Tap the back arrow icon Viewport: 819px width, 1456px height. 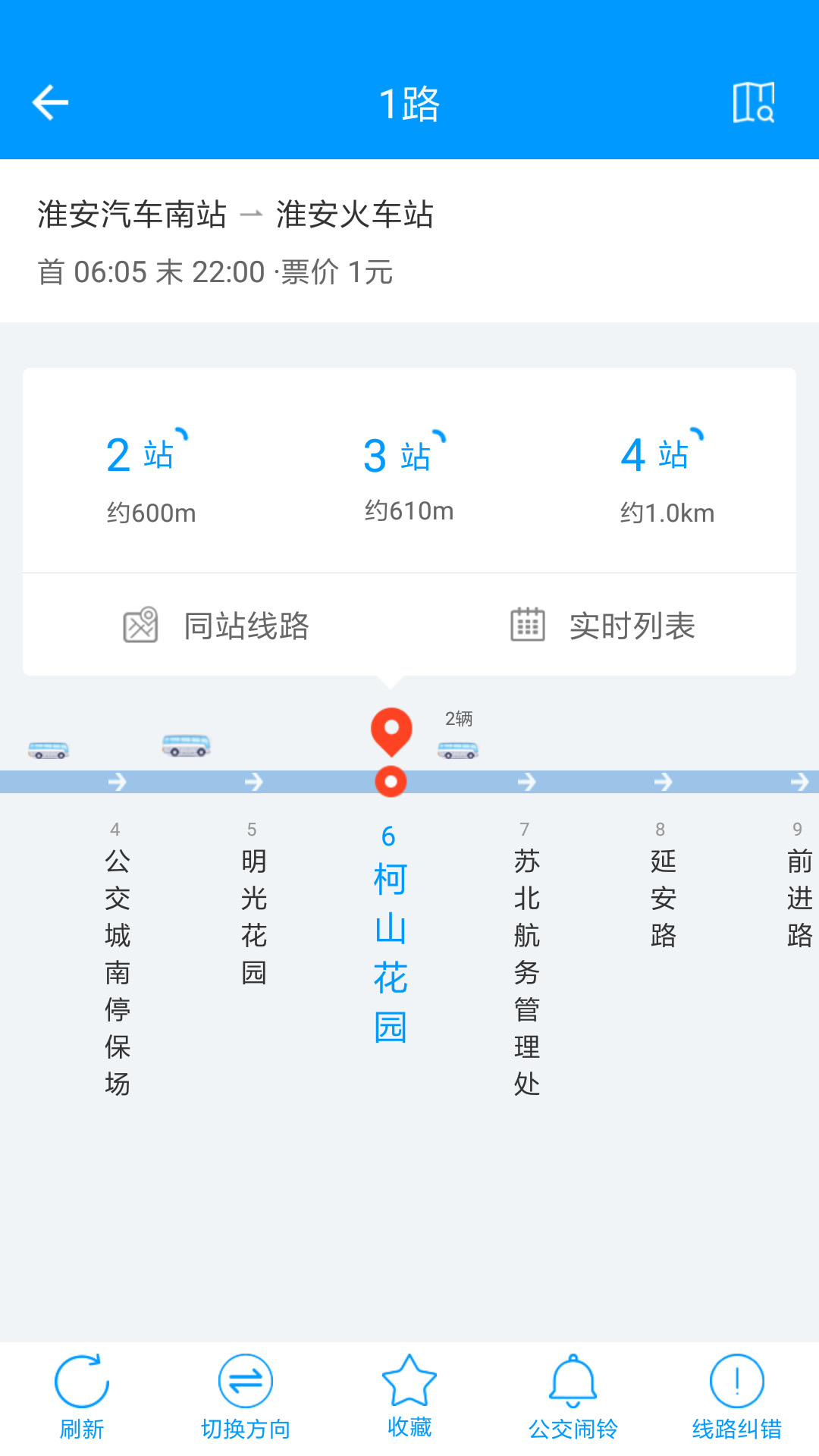[50, 102]
